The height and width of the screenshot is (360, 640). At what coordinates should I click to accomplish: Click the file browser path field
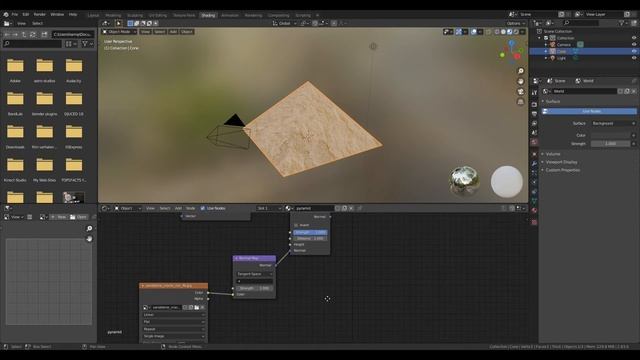click(x=73, y=35)
